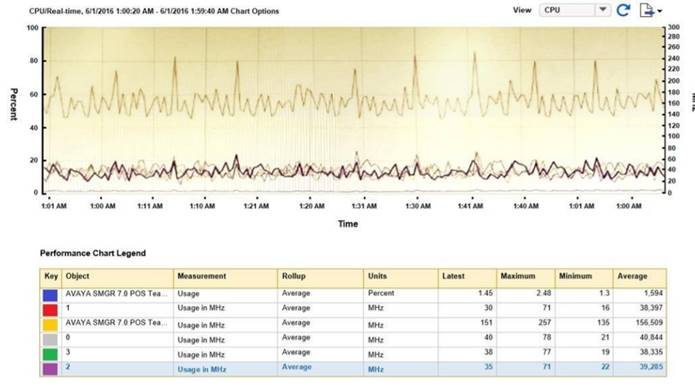Click maximum value '2.48'
This screenshot has height=389, width=695.
(543, 293)
